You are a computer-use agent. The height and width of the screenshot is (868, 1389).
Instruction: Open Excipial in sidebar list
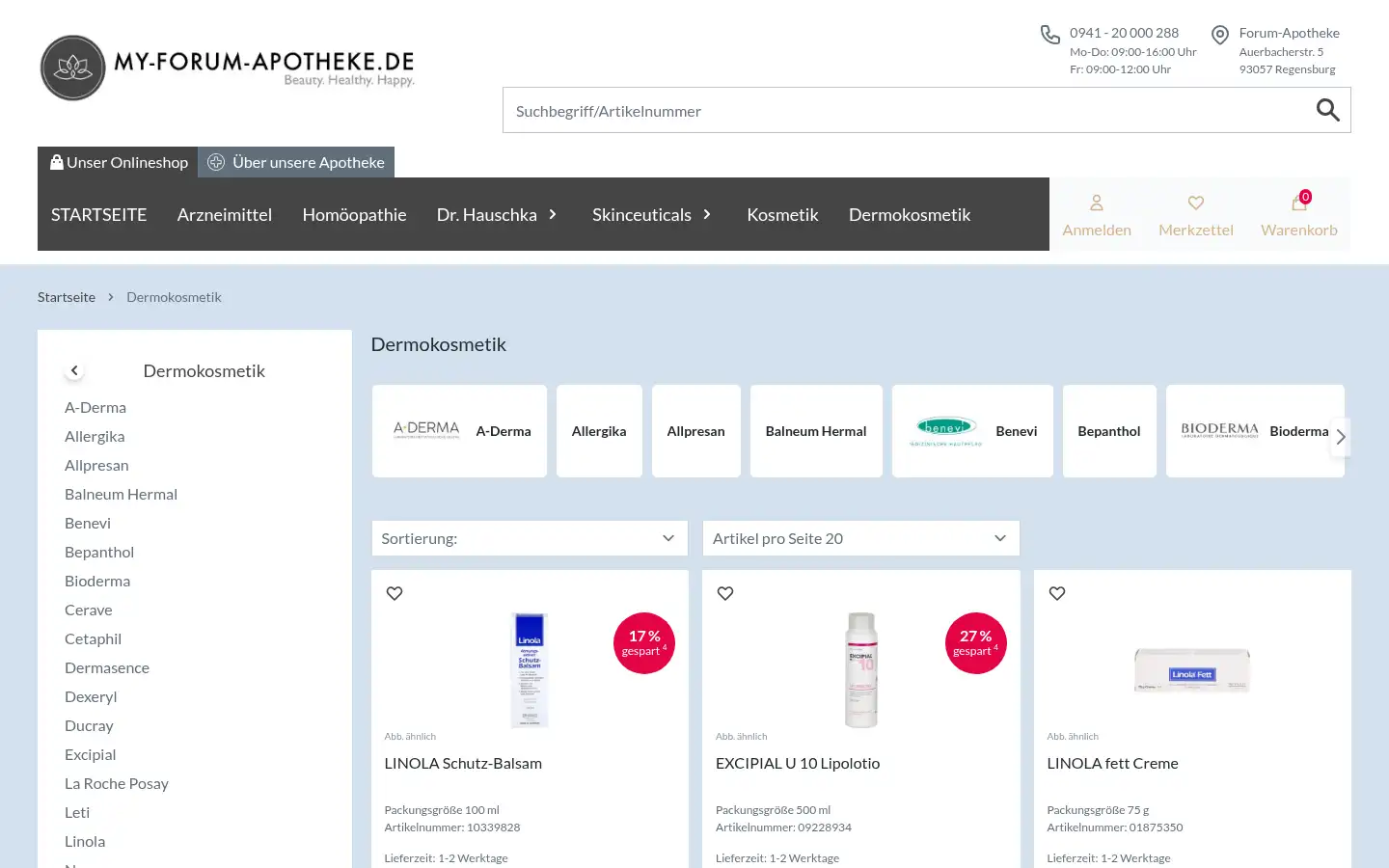90,754
